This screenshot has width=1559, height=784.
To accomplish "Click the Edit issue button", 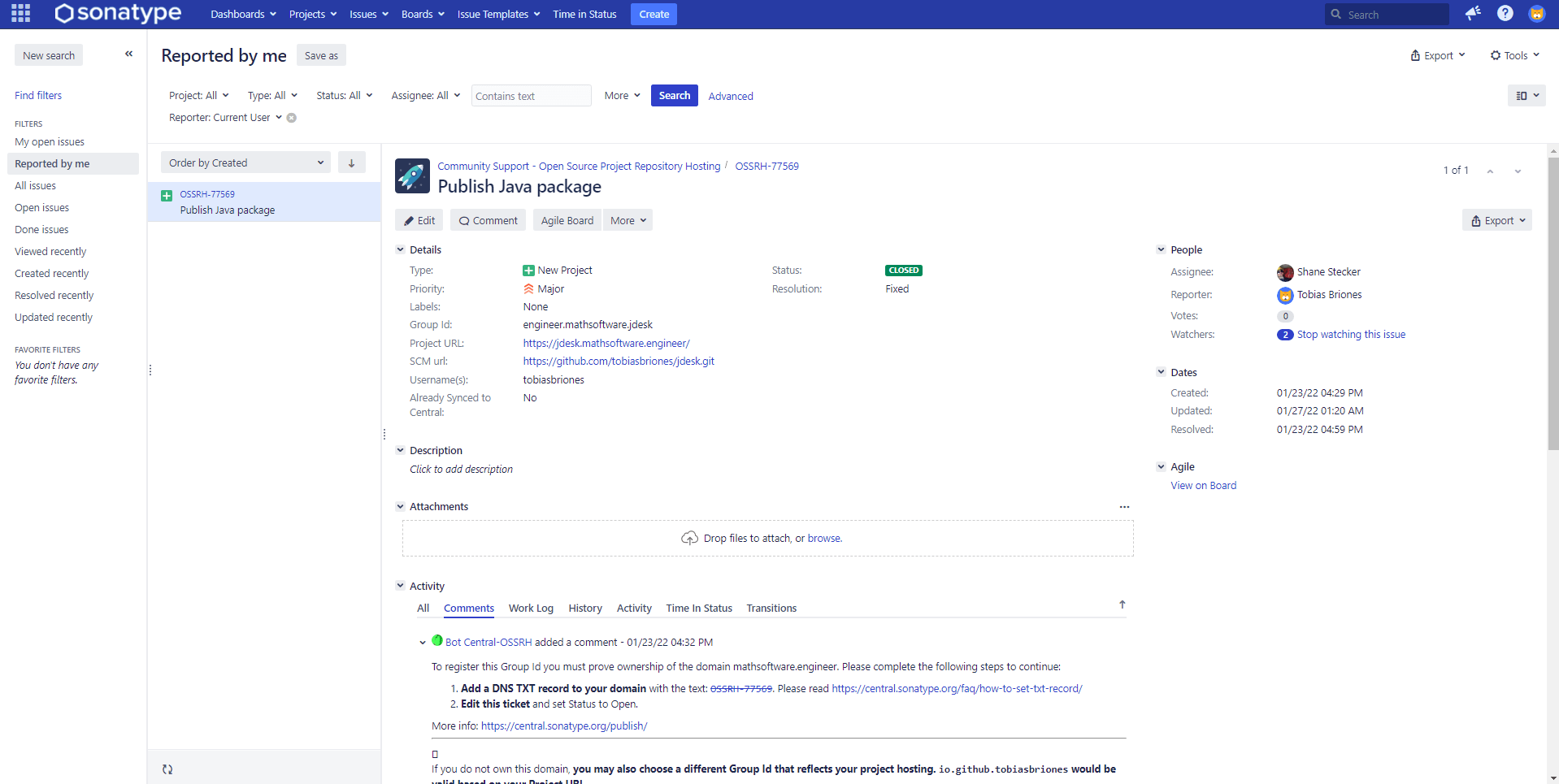I will click(419, 220).
